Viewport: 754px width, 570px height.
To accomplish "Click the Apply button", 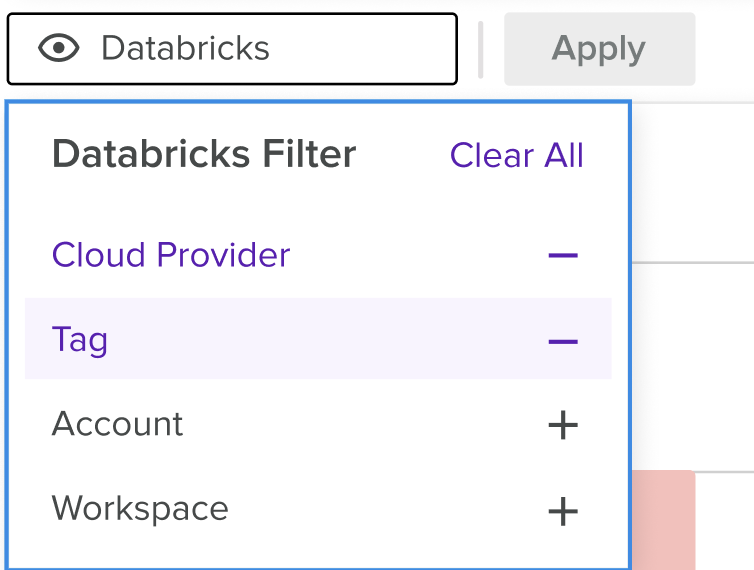I will 599,49.
